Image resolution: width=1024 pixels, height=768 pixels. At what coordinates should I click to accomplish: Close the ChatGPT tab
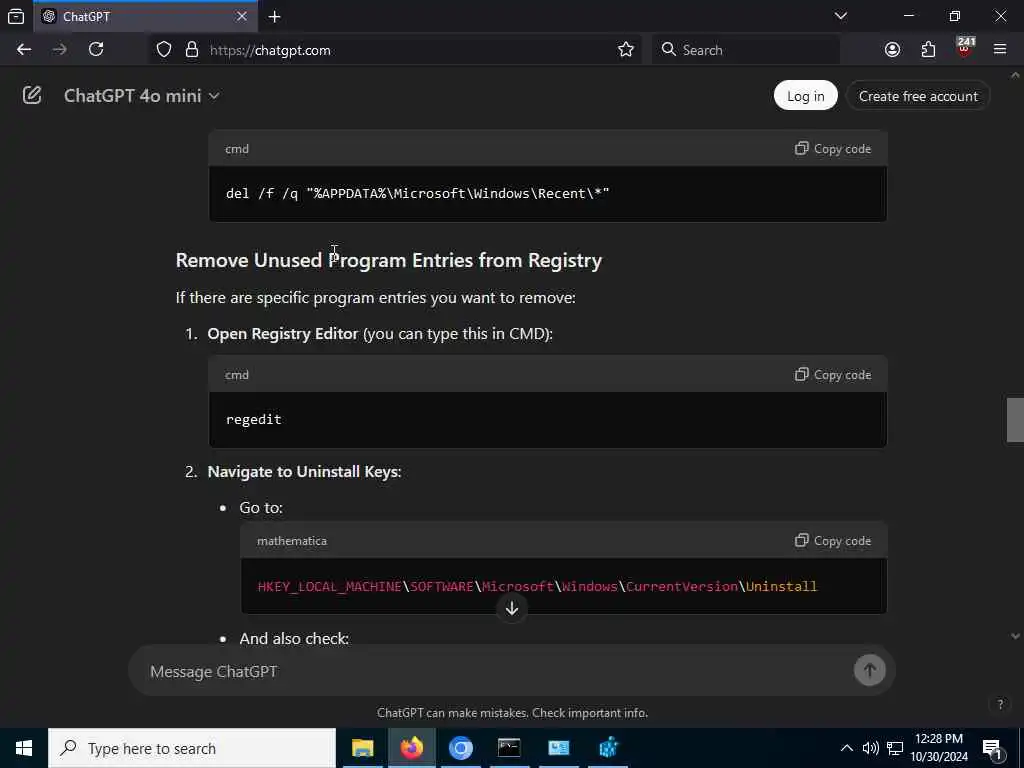click(x=242, y=16)
